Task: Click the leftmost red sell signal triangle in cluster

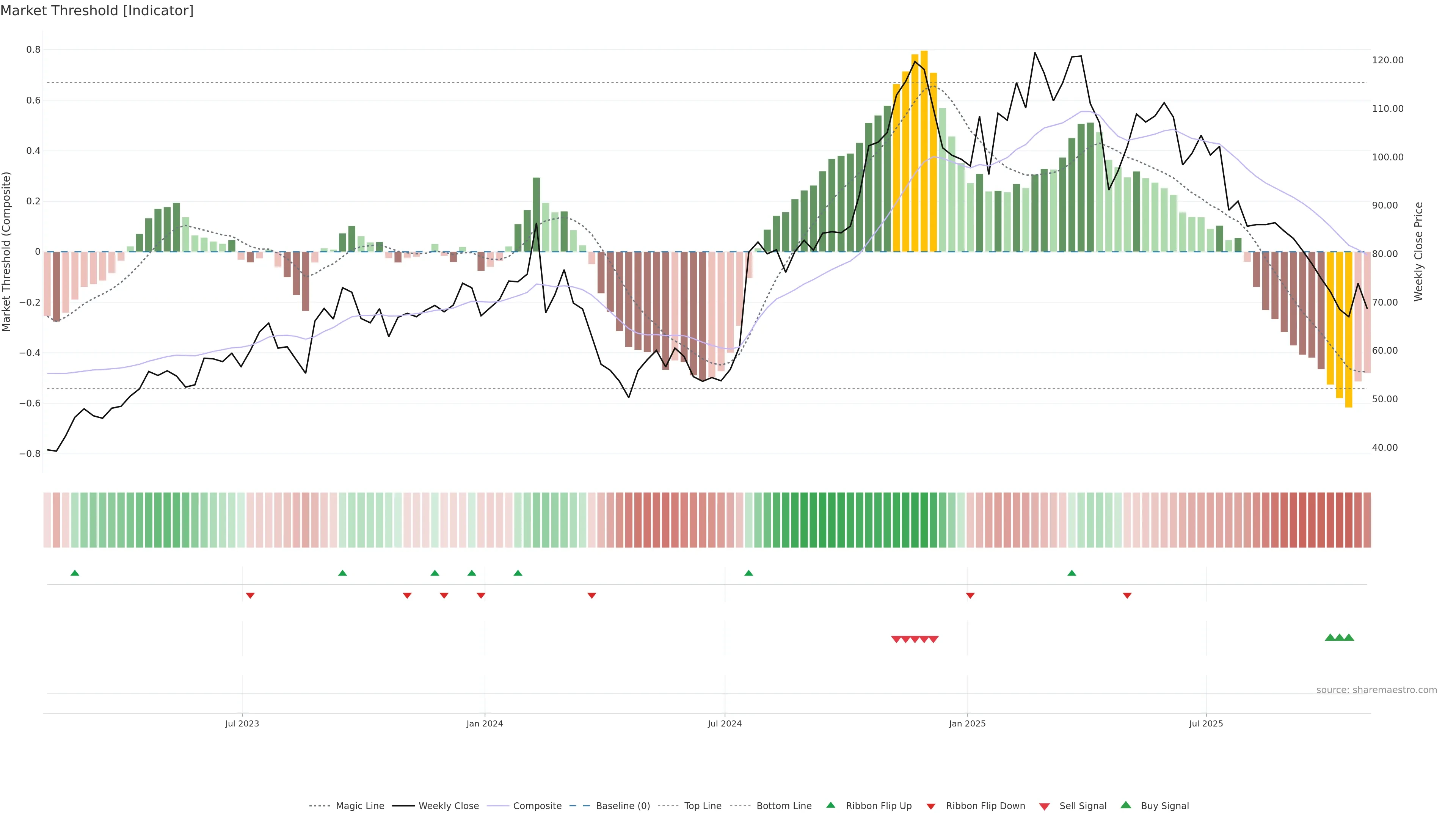Action: [x=896, y=639]
